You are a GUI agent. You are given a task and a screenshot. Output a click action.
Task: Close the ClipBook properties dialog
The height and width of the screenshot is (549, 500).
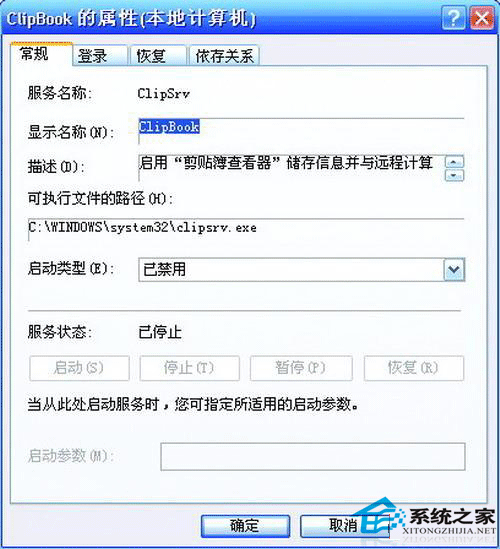point(482,17)
